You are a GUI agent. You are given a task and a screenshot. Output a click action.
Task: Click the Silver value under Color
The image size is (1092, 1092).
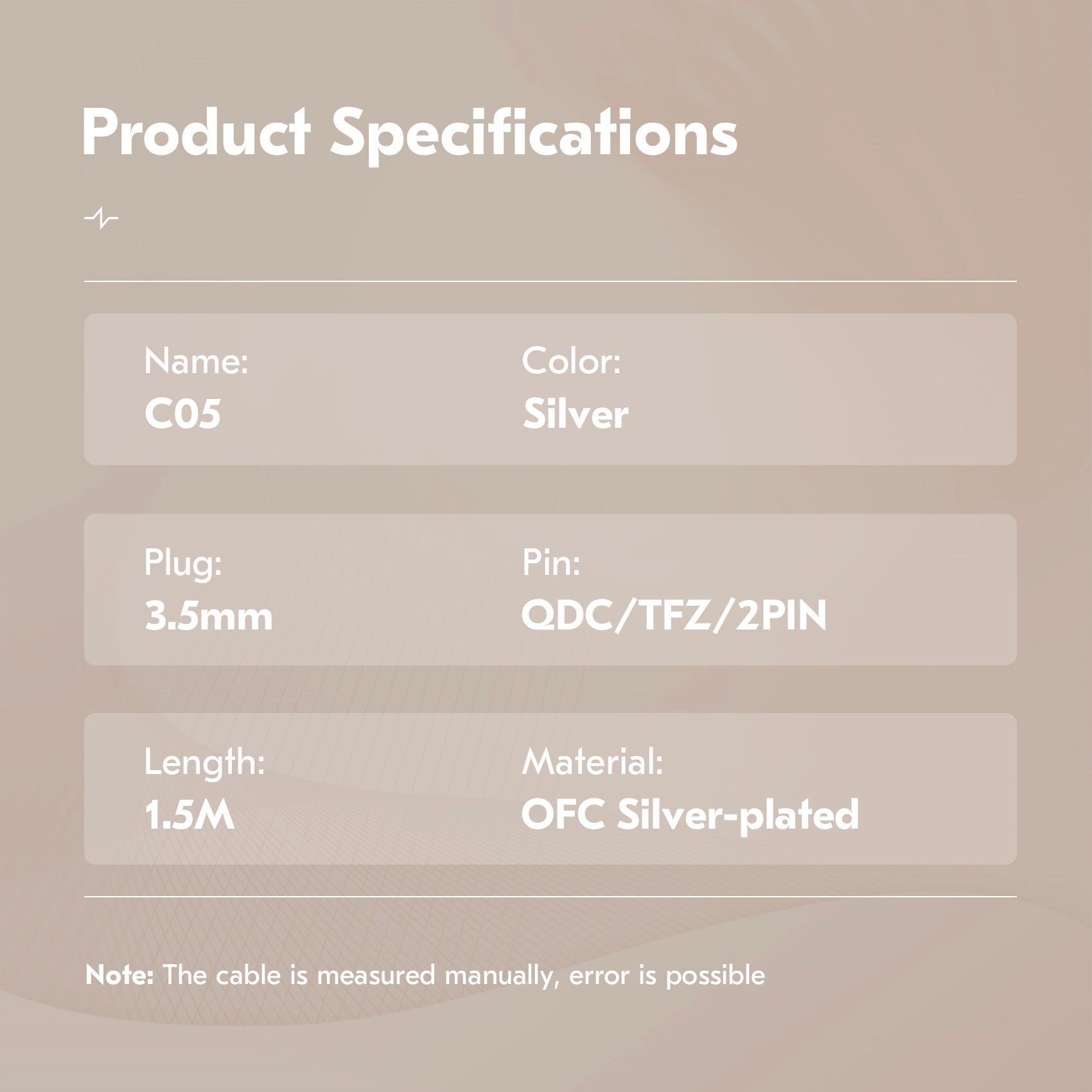pos(576,414)
